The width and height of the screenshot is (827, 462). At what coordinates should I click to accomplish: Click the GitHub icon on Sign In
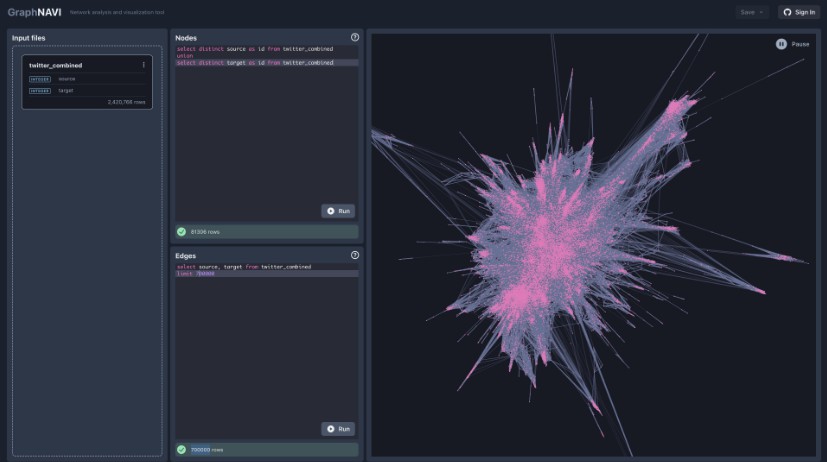[787, 12]
